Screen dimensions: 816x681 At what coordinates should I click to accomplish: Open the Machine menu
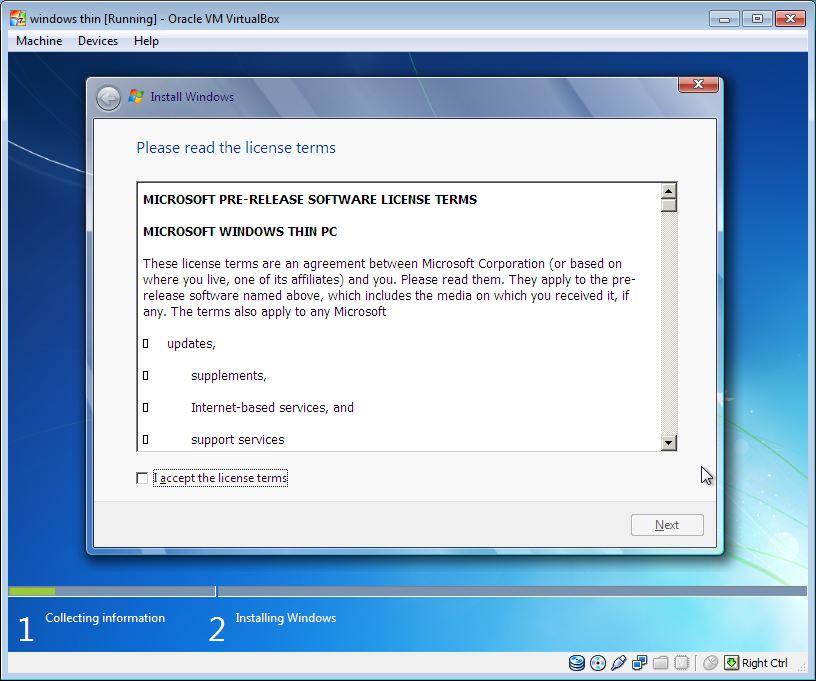(x=39, y=41)
